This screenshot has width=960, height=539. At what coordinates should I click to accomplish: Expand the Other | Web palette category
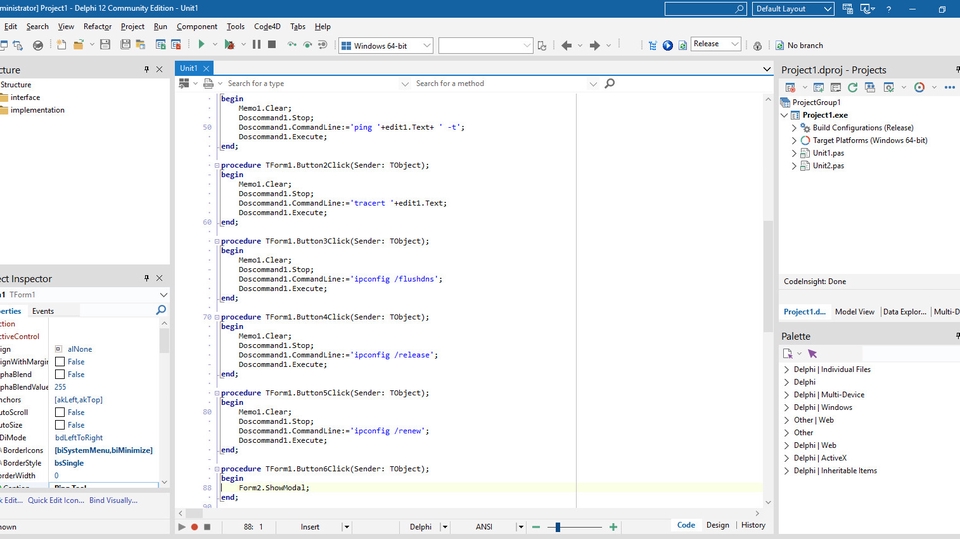(787, 420)
